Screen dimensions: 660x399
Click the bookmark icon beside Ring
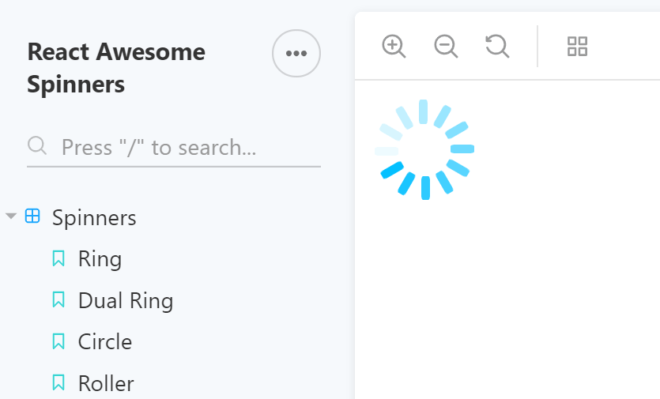tap(59, 258)
